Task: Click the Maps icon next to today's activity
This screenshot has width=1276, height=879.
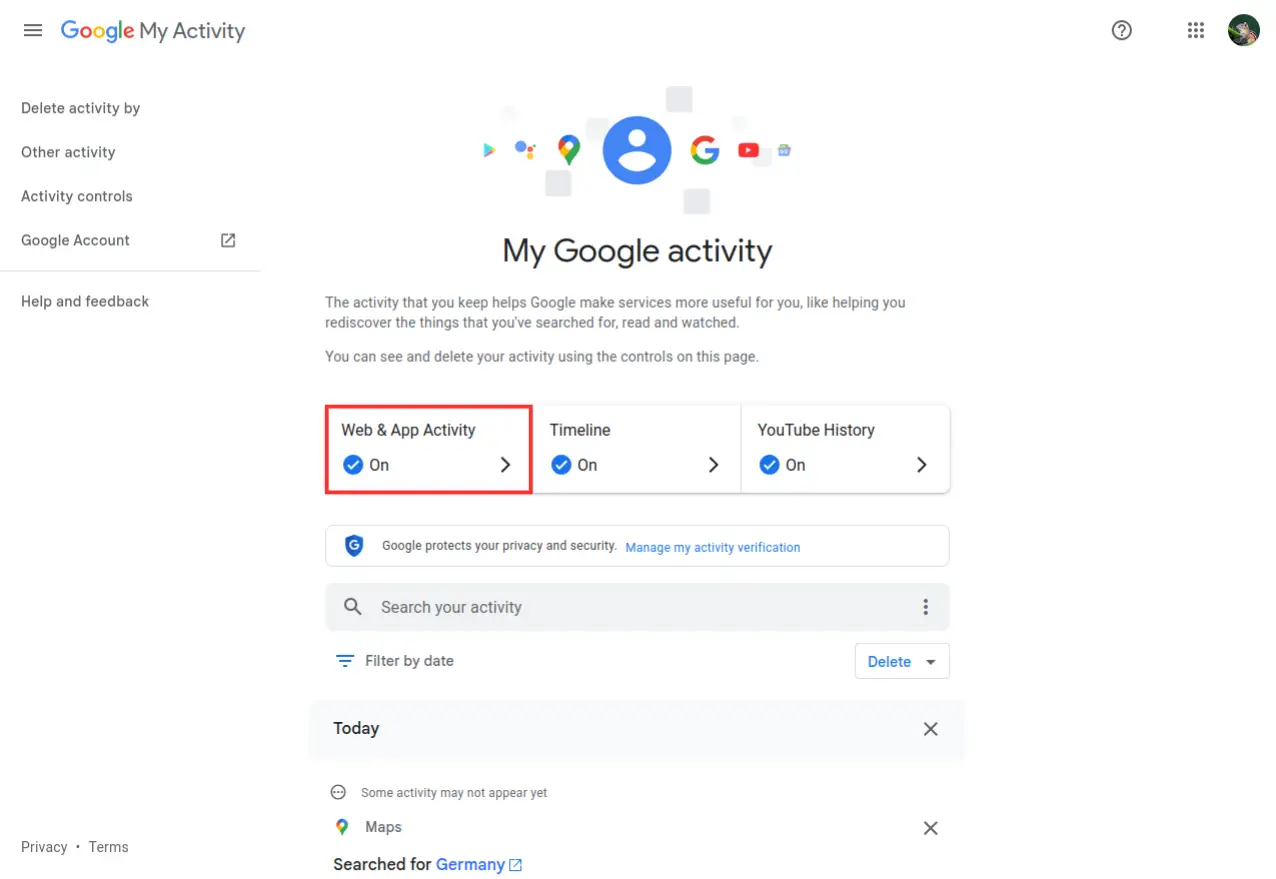Action: click(341, 827)
